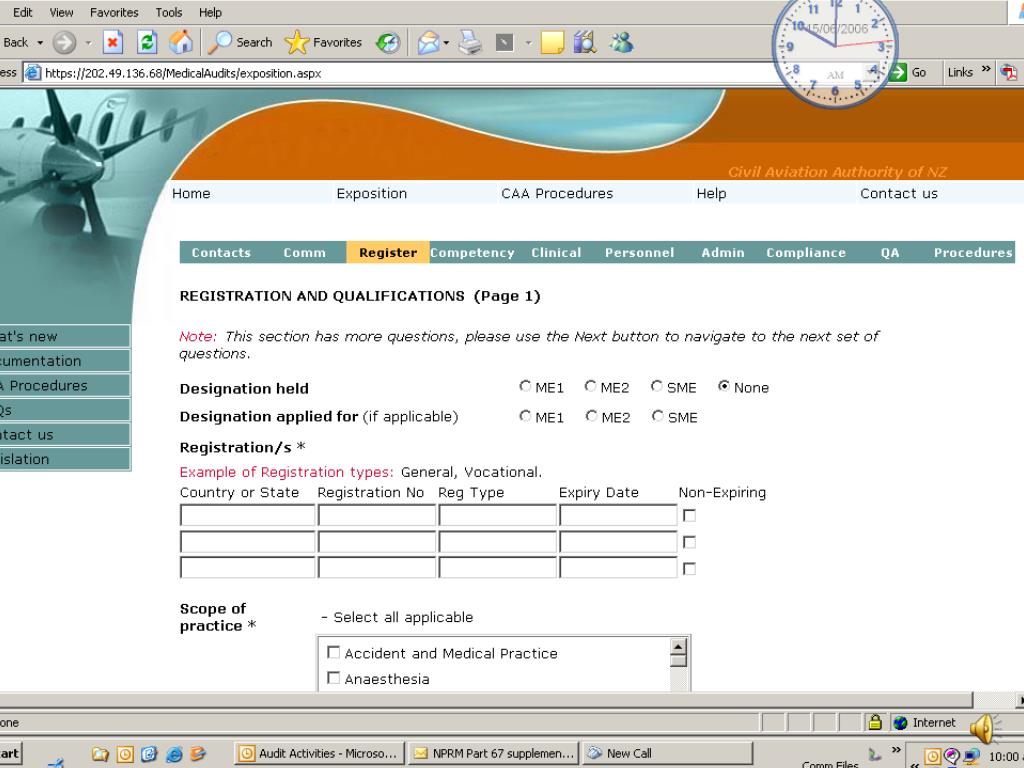Open the address bar dropdown arrow

click(x=874, y=72)
